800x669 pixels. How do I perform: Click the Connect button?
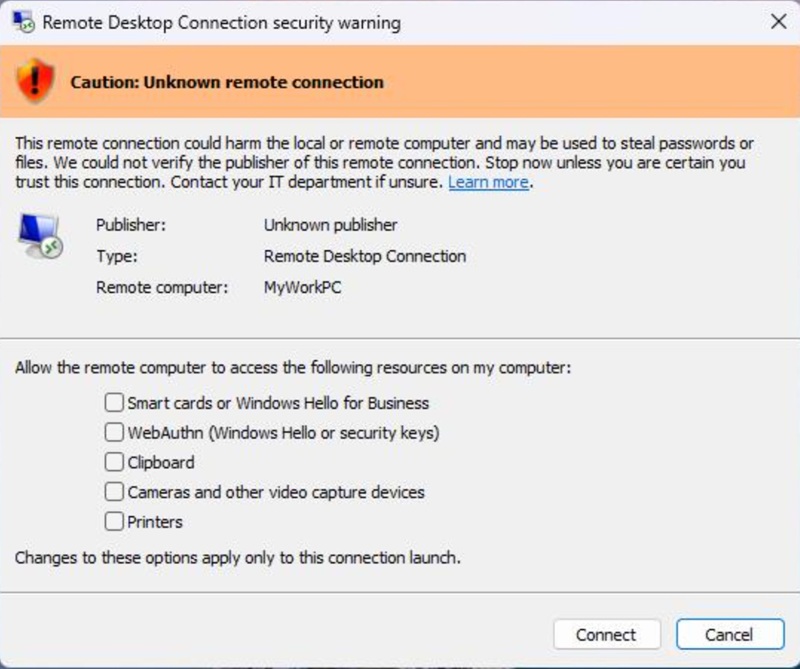pyautogui.click(x=607, y=634)
